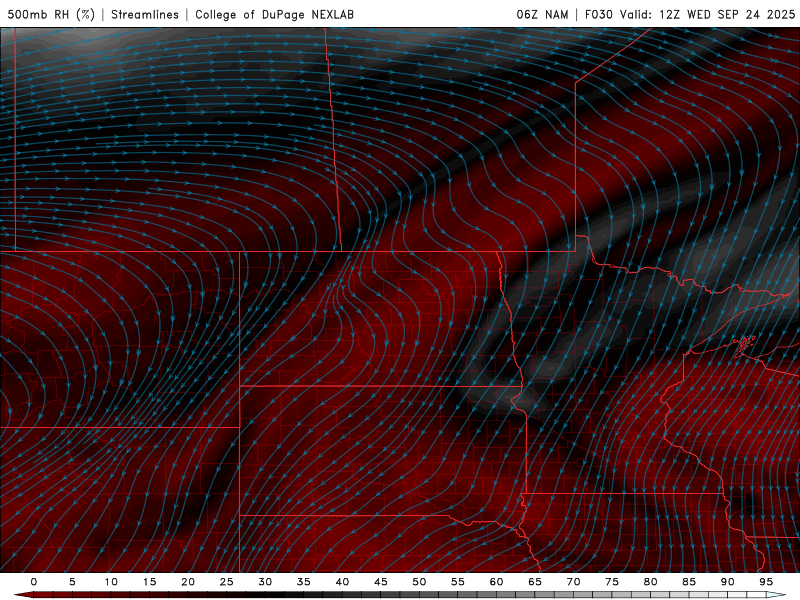Click the colorbar label "50"
Screen dimensions: 800x600
coord(419,582)
